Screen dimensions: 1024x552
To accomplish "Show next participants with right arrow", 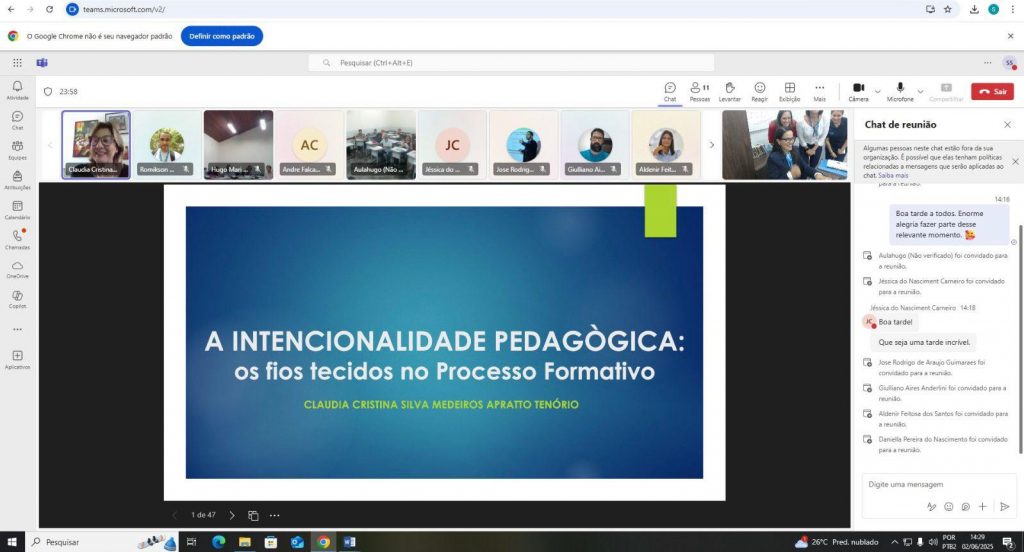I will click(712, 144).
